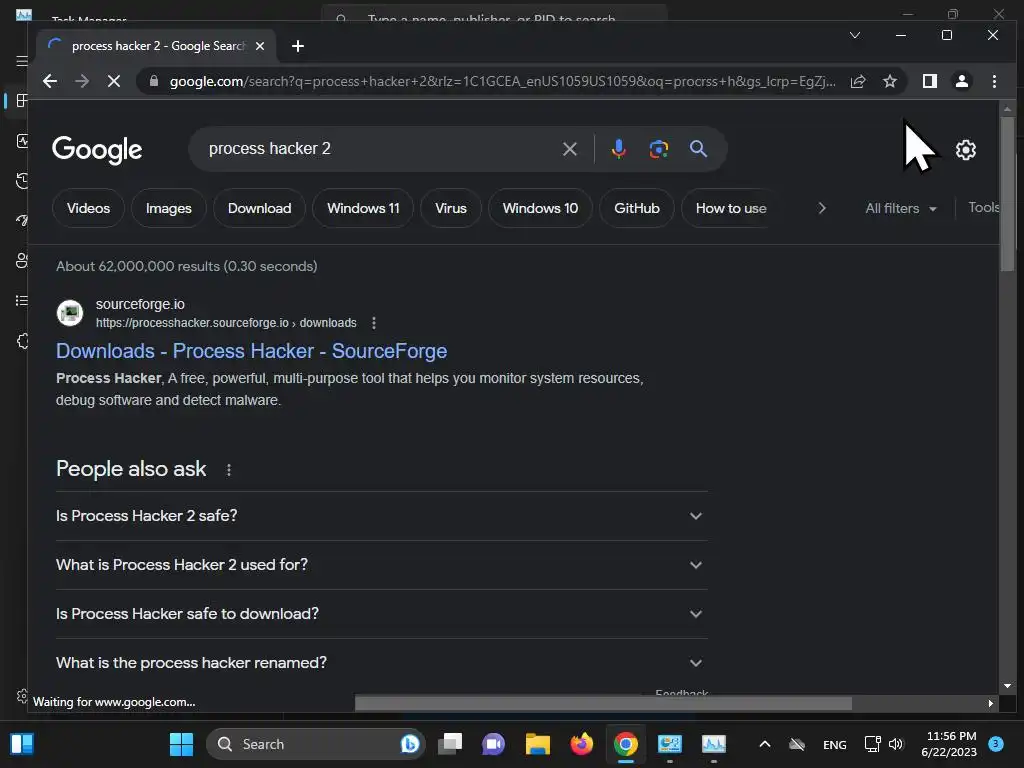This screenshot has height=768, width=1024.
Task: Open the All filters dropdown
Action: click(x=901, y=208)
